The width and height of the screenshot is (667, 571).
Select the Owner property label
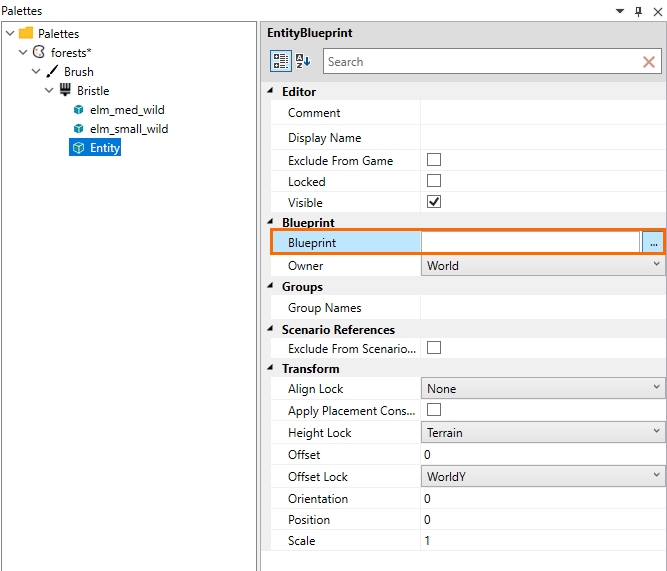305,266
